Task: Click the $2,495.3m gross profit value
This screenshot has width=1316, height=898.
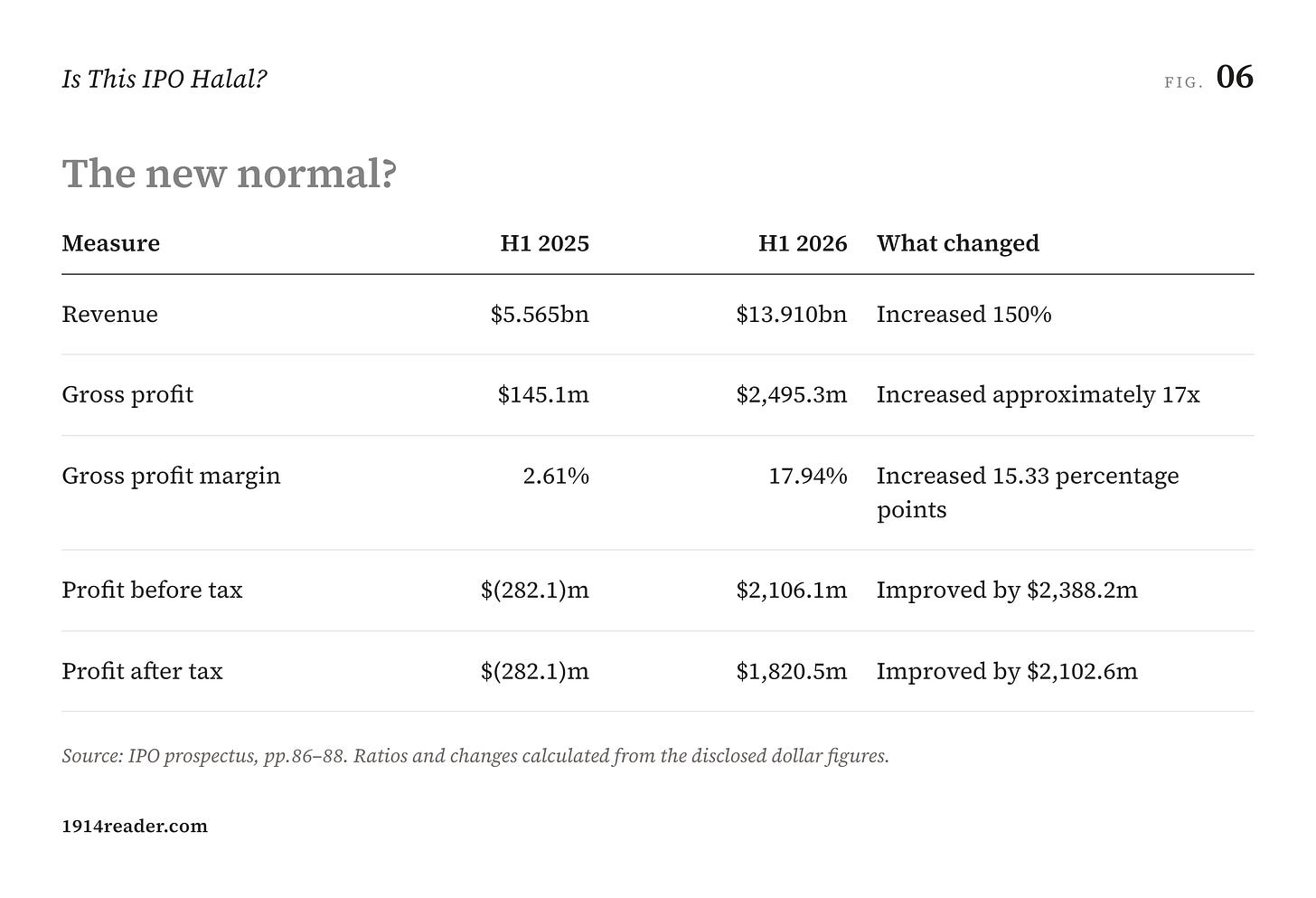Action: point(791,394)
